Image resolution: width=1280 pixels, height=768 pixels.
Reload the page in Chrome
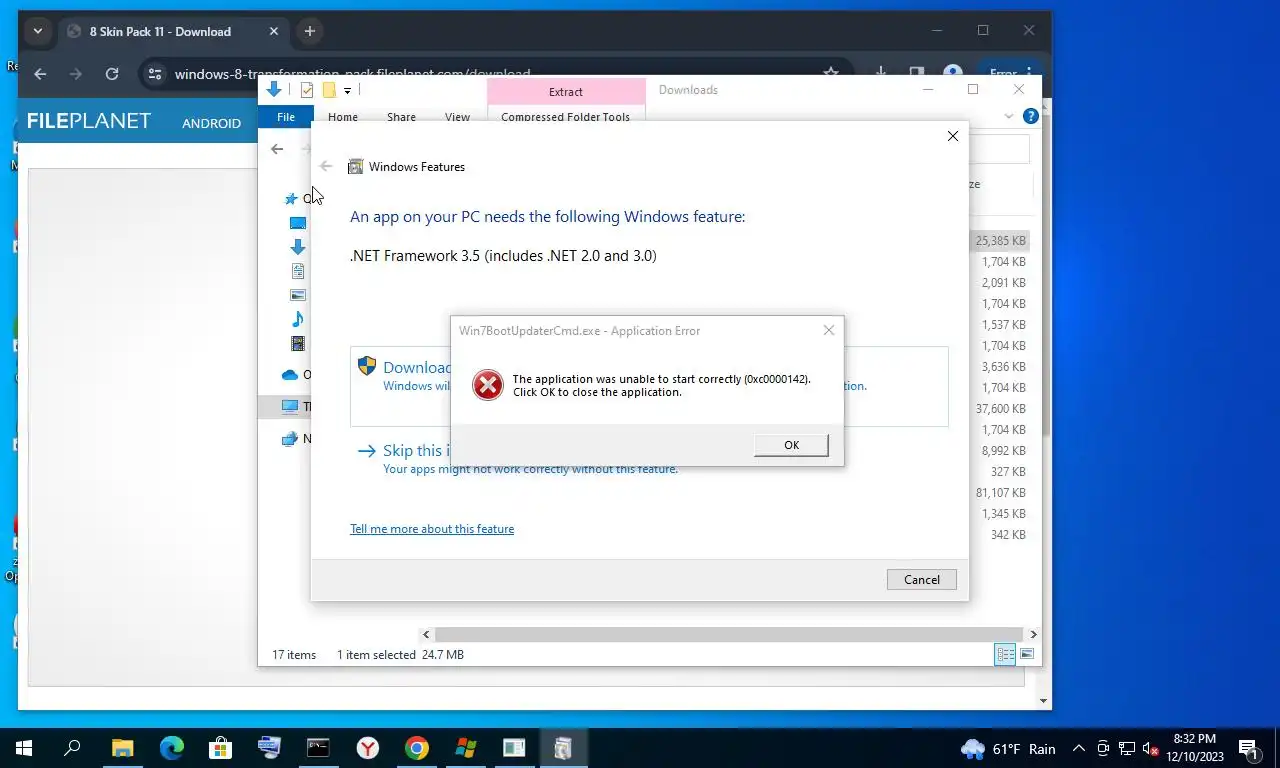(112, 74)
